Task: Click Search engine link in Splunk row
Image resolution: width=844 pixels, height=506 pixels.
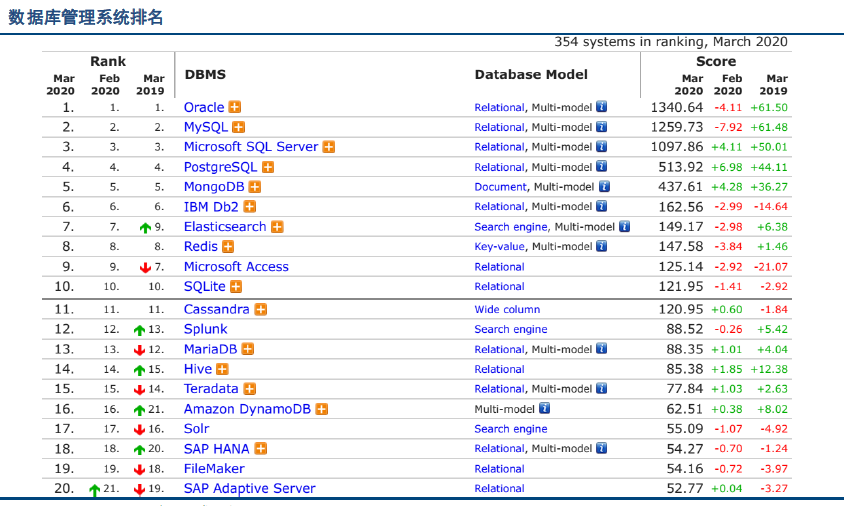Action: coord(511,329)
